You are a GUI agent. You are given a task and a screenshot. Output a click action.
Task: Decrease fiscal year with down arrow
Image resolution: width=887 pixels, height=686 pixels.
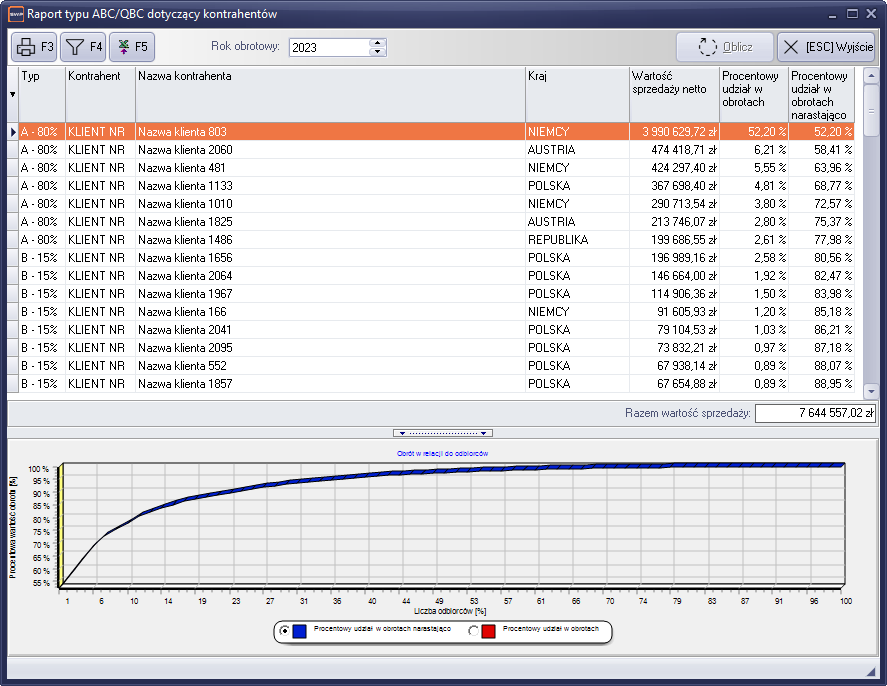tap(377, 52)
